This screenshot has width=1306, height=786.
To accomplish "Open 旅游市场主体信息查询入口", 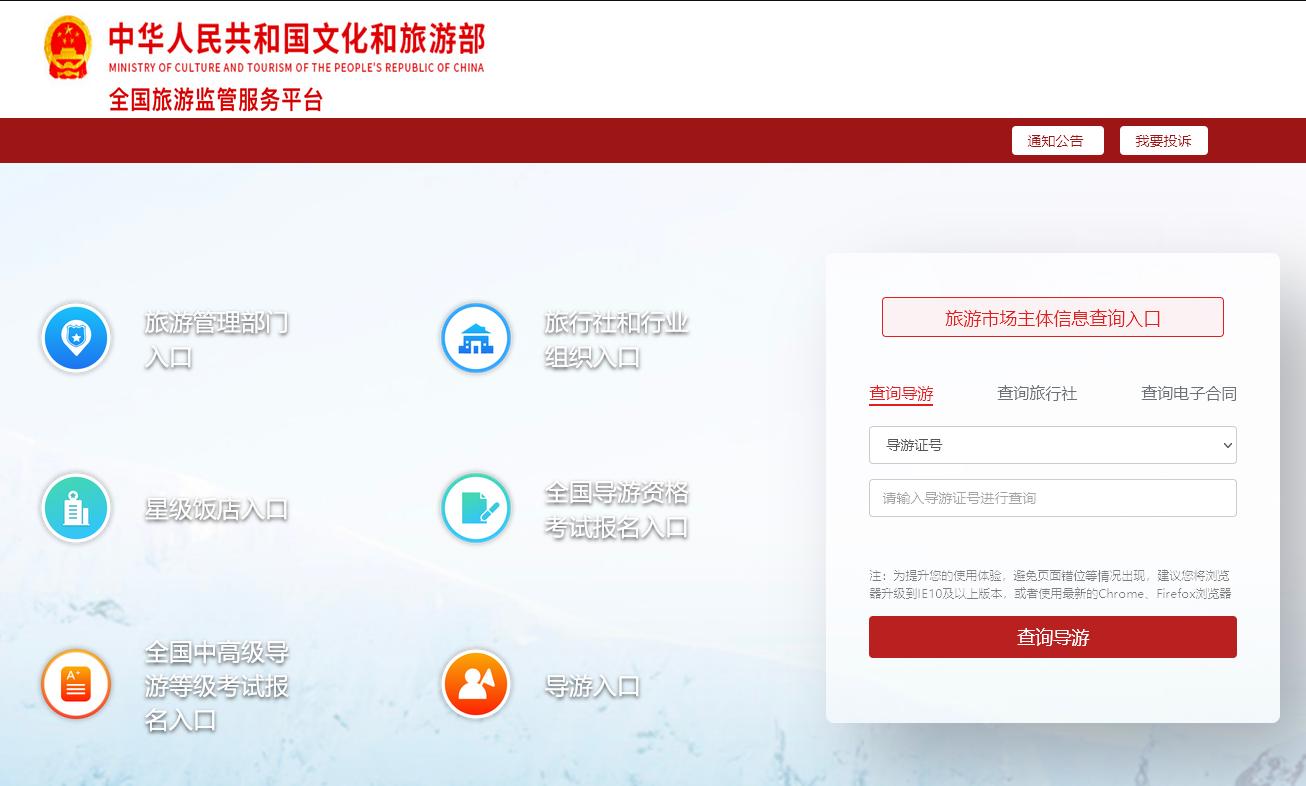I will (x=1052, y=317).
